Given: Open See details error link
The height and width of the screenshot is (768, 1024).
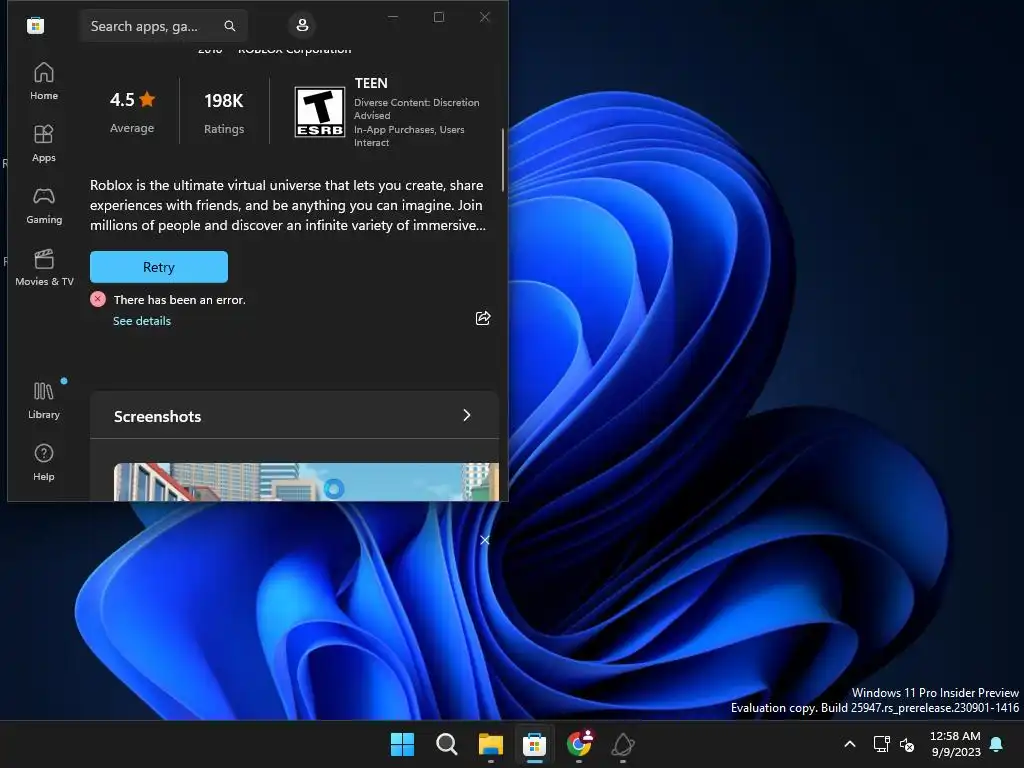Looking at the screenshot, I should click(142, 321).
